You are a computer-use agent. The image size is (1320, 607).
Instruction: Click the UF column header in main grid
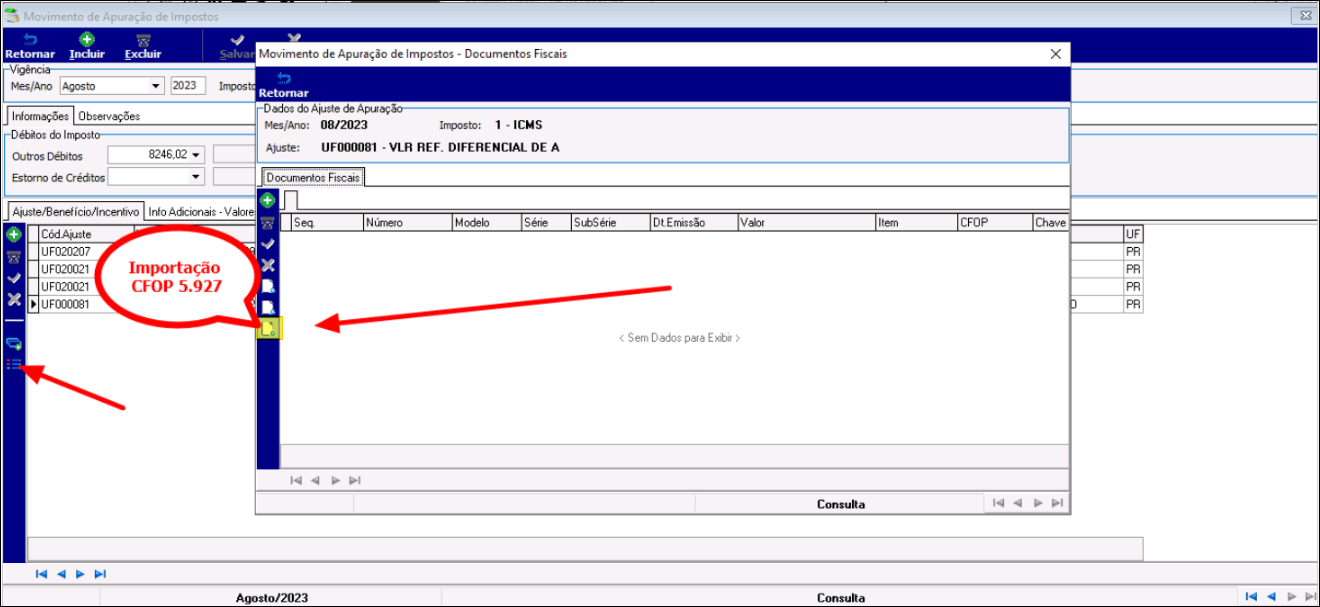[x=1133, y=234]
